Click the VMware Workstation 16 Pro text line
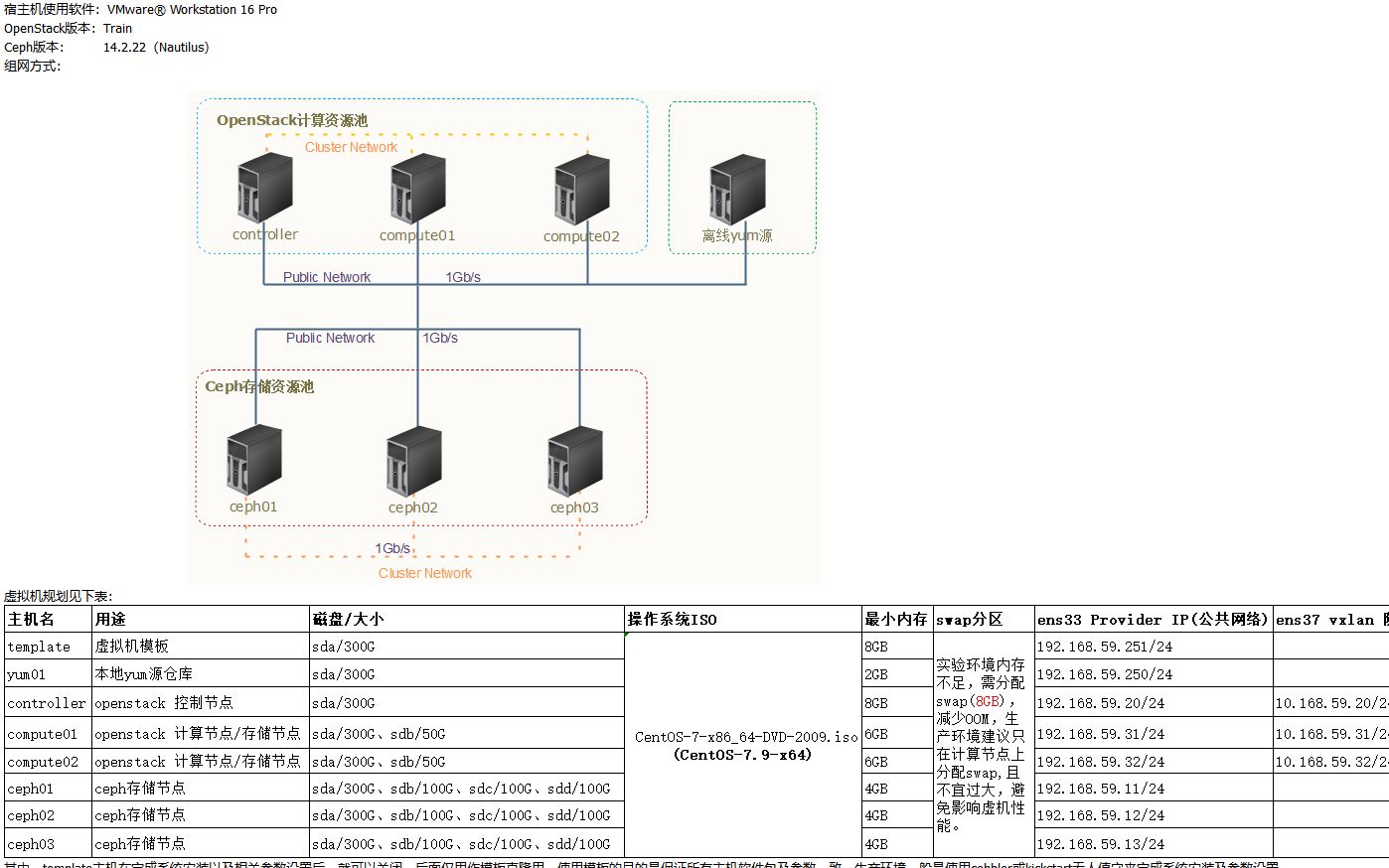The image size is (1389, 868). point(140,10)
